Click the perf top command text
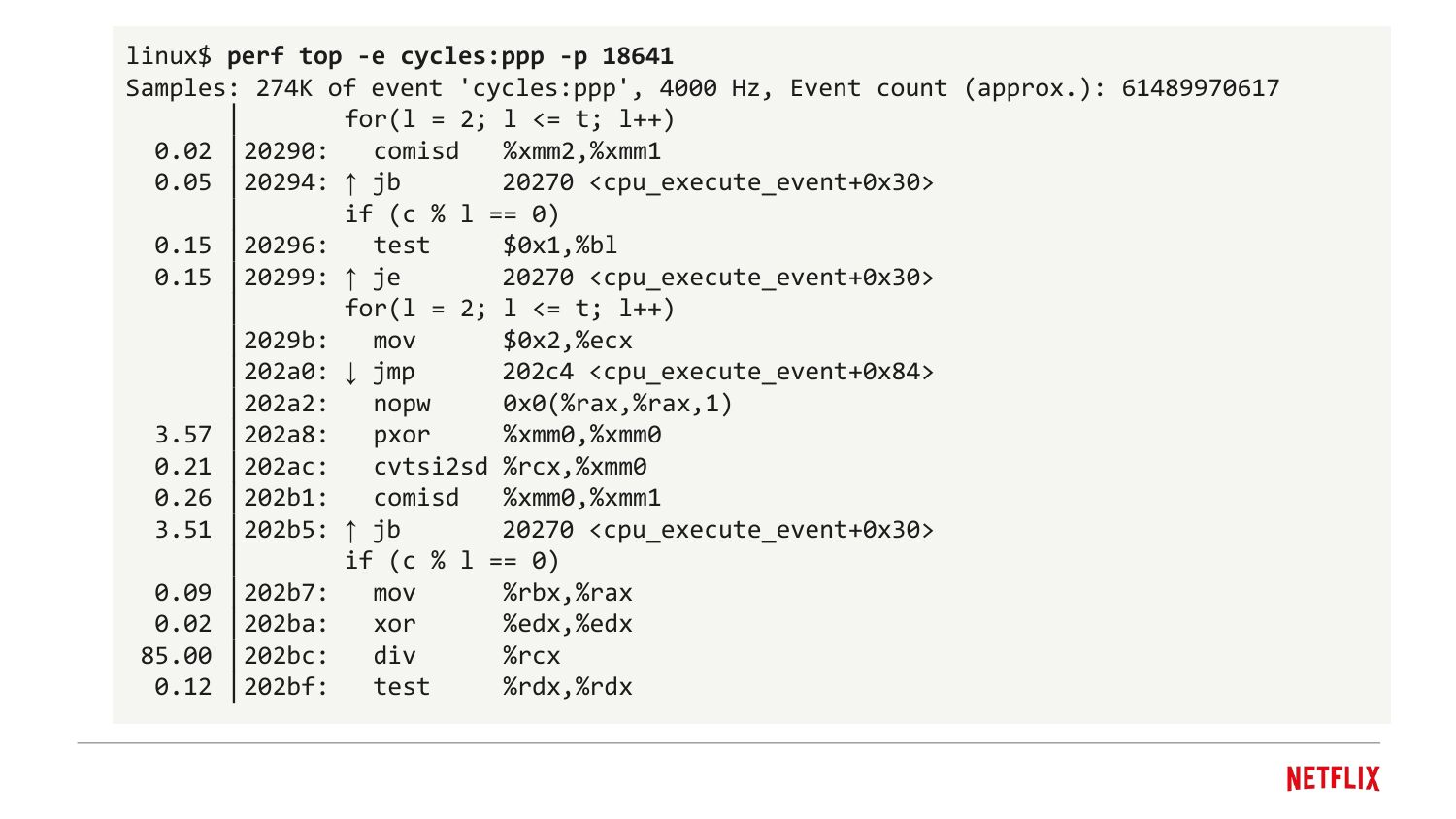 pos(449,56)
